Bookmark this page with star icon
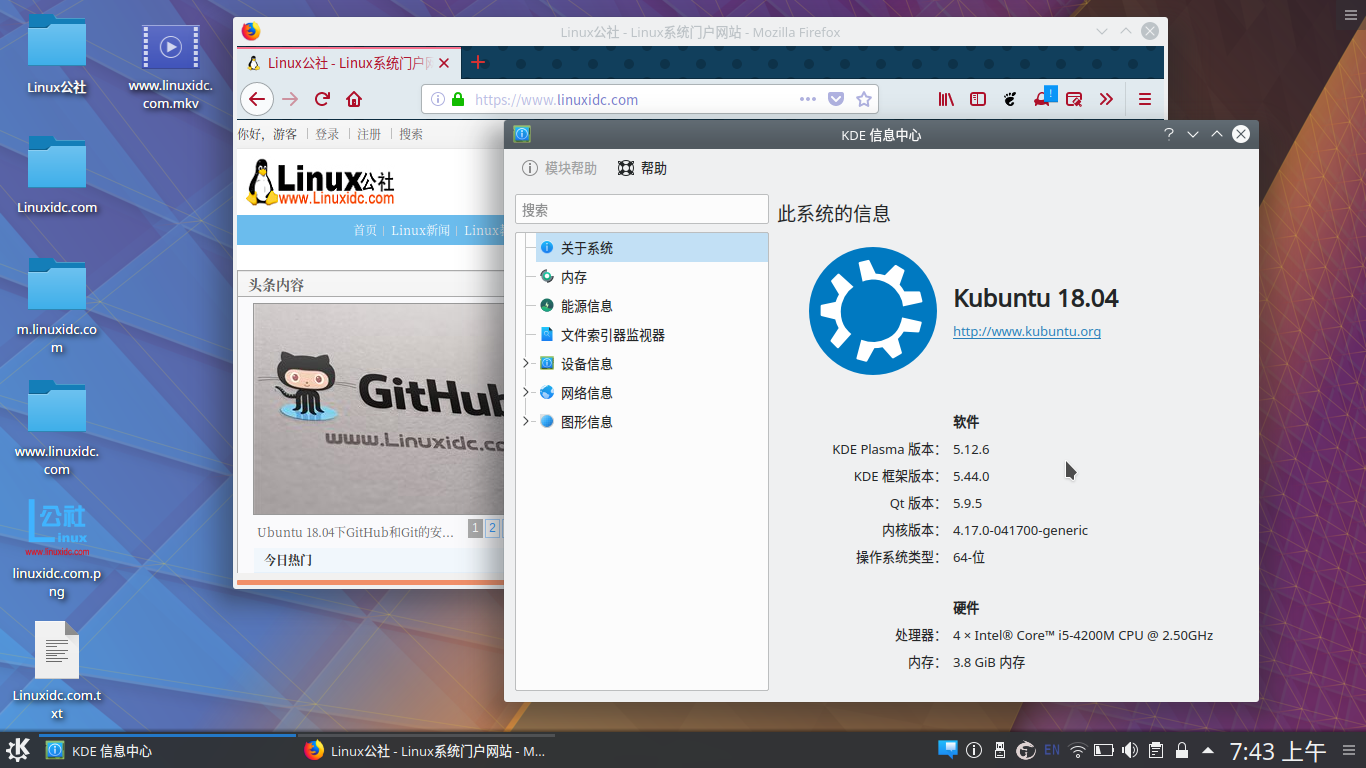Viewport: 1366px width, 768px height. click(x=864, y=99)
